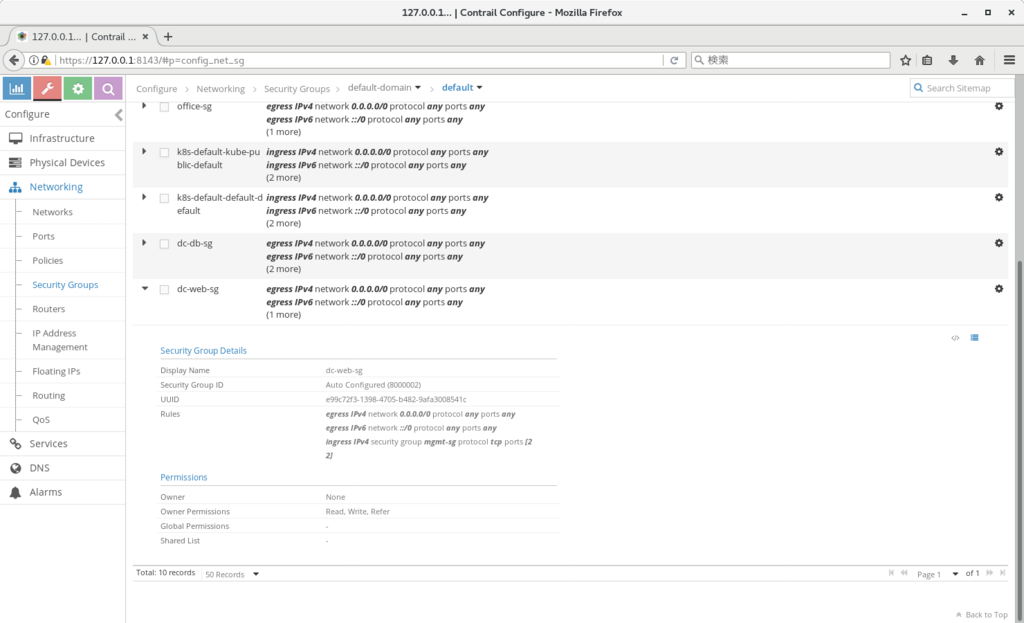Focus the Firefox search box
This screenshot has width=1024, height=623.
pyautogui.click(x=791, y=60)
